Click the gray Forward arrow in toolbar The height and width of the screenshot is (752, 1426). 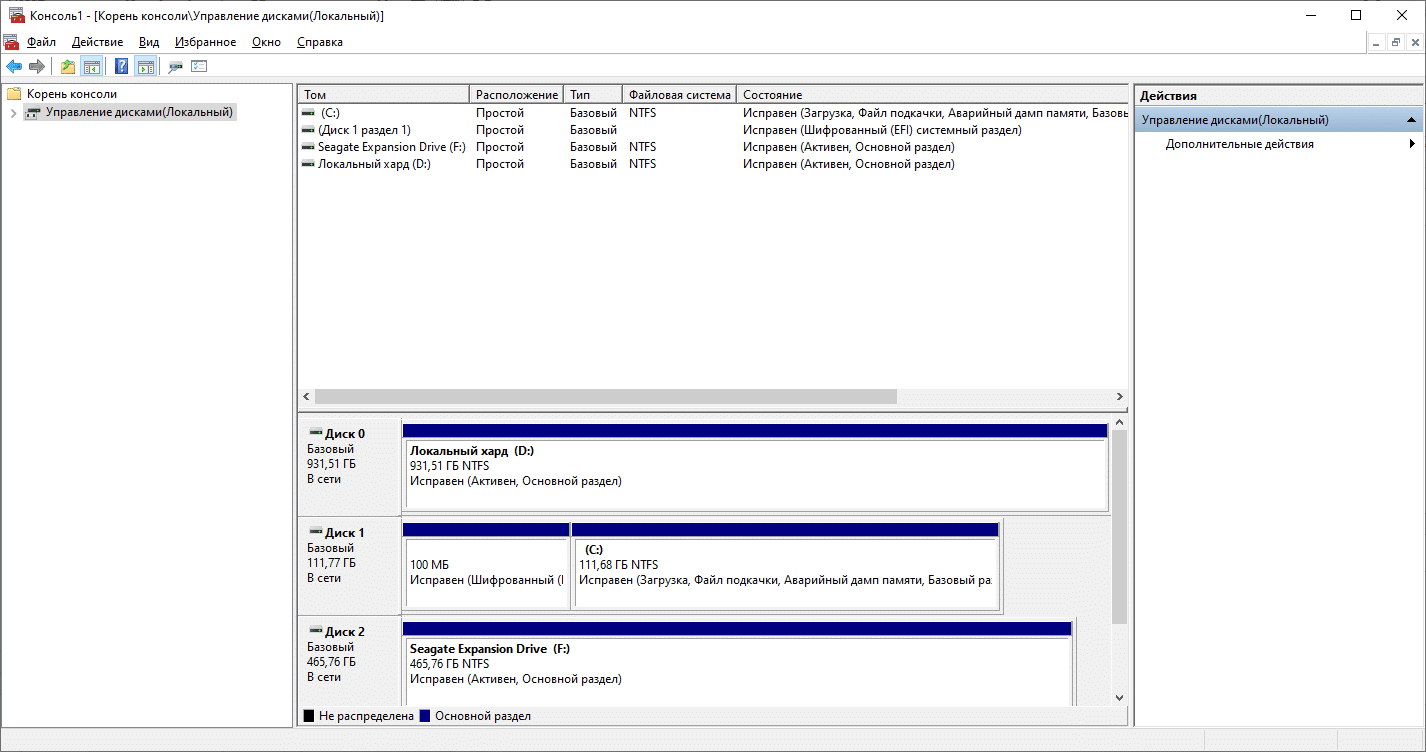point(37,67)
